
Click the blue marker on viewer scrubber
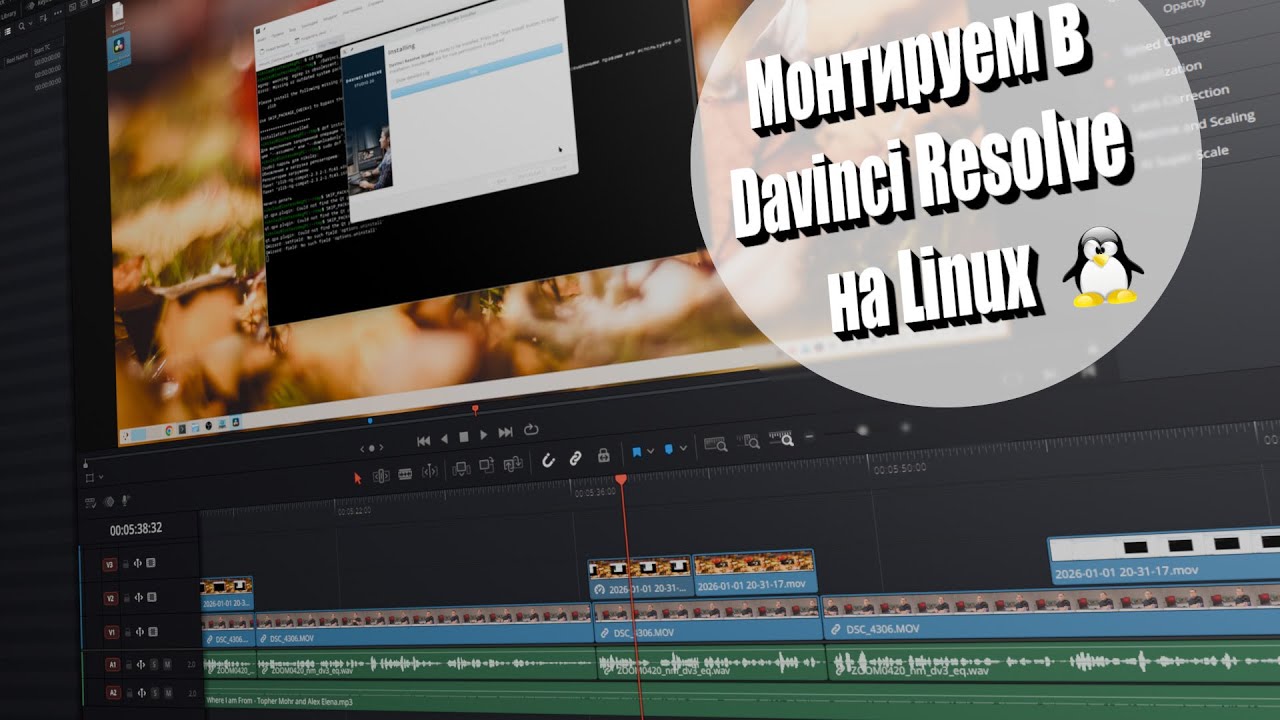[370, 421]
